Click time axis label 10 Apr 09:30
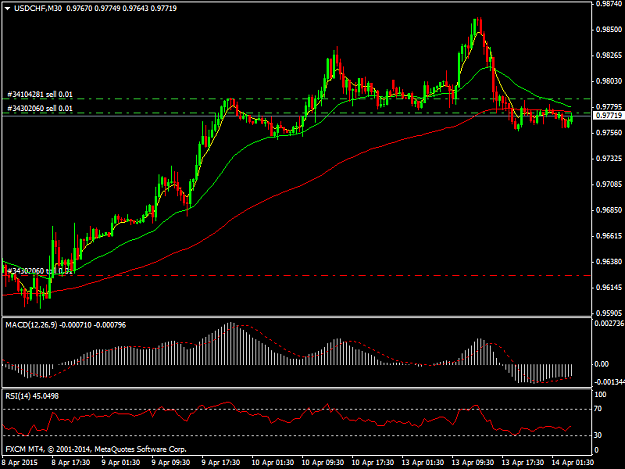Screen dimensions: 625x469 coord(323,463)
